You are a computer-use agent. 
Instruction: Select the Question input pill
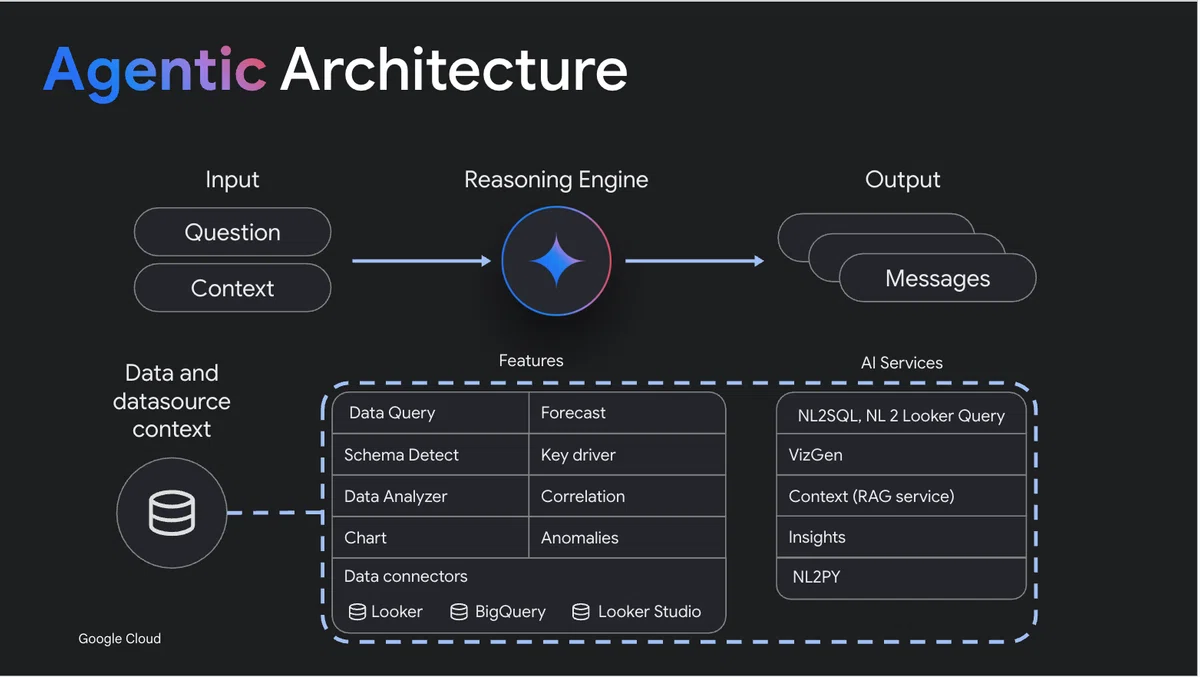[x=232, y=232]
